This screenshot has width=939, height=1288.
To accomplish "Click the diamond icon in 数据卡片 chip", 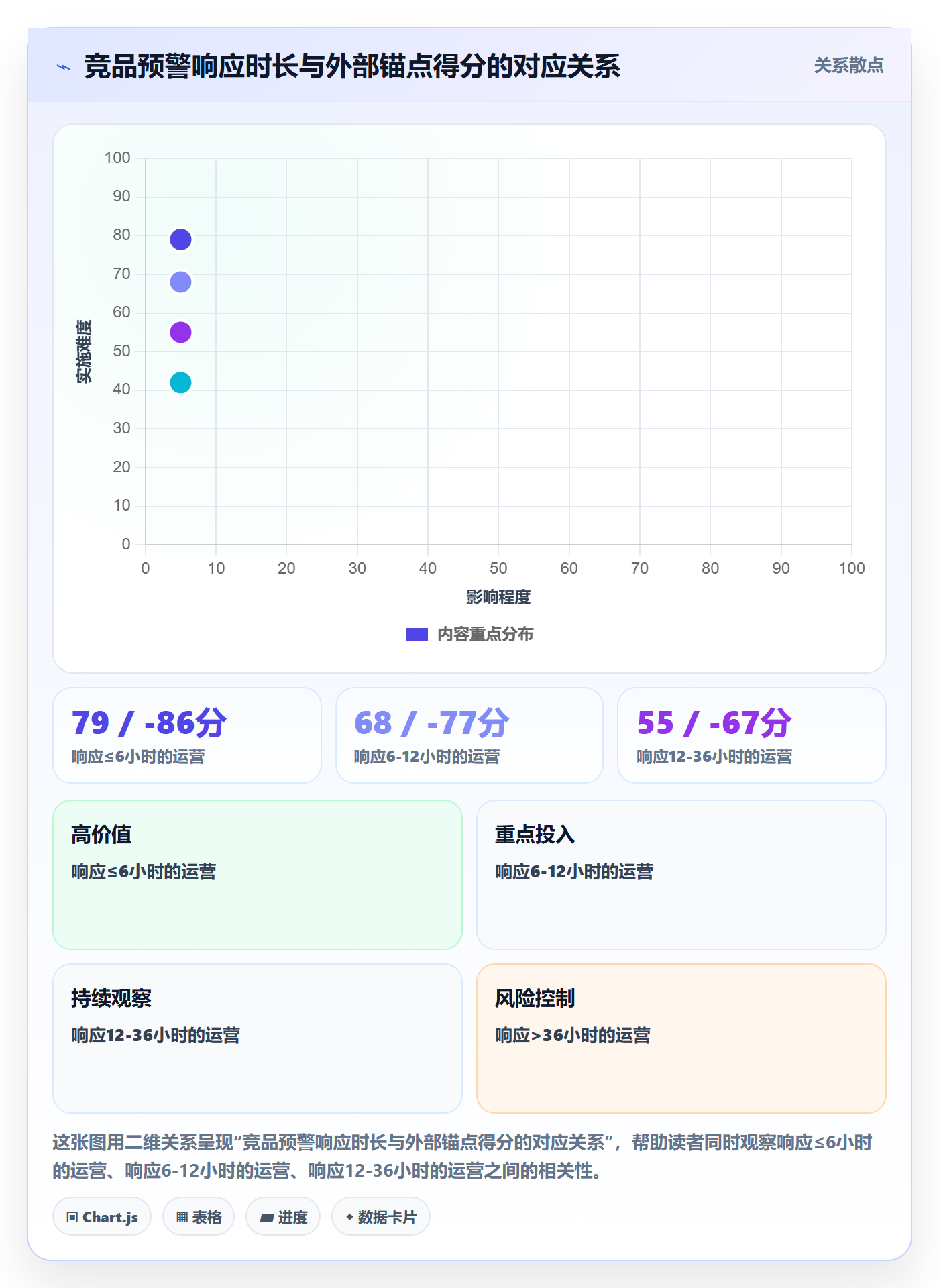I will pos(349,1217).
